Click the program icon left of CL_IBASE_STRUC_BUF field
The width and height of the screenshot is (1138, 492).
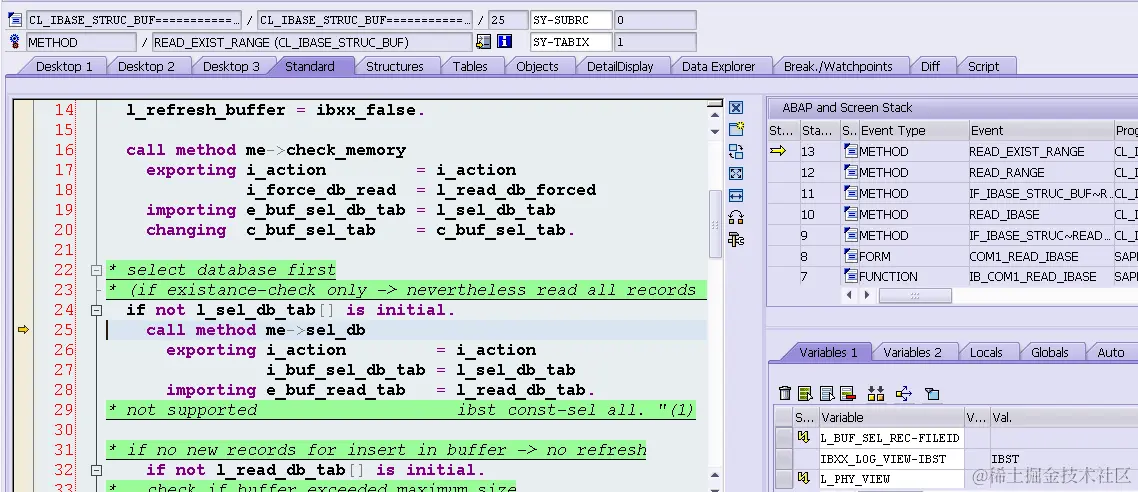point(15,20)
